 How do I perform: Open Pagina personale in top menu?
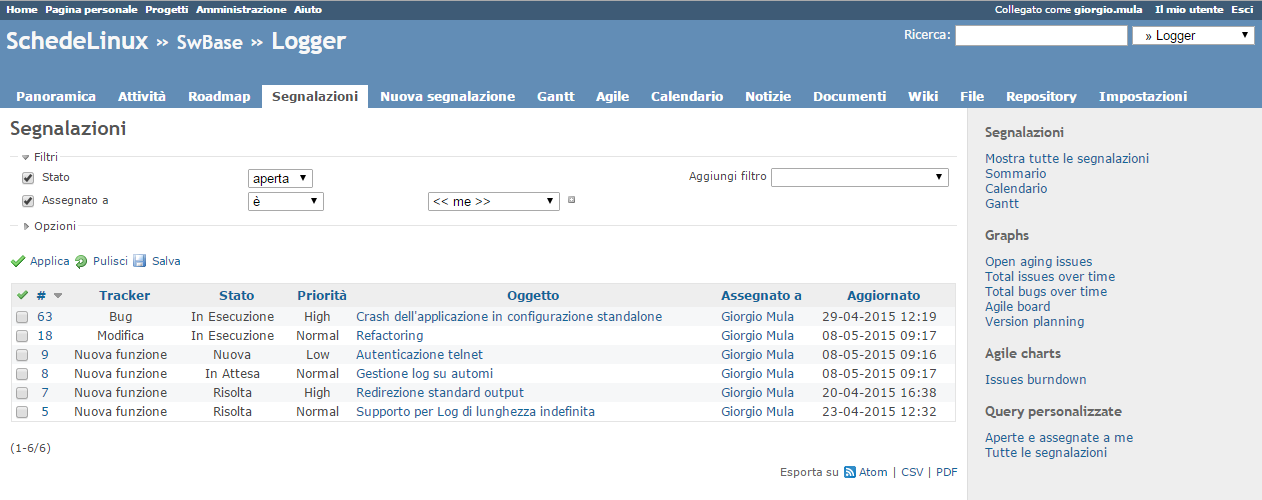coord(91,9)
